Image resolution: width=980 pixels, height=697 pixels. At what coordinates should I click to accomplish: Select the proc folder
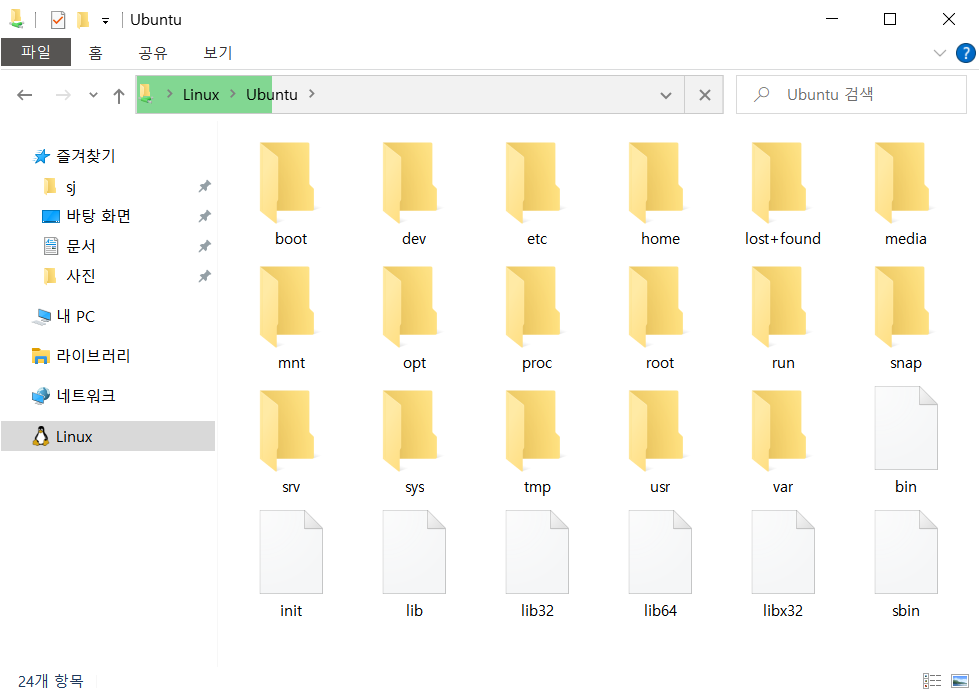point(537,318)
